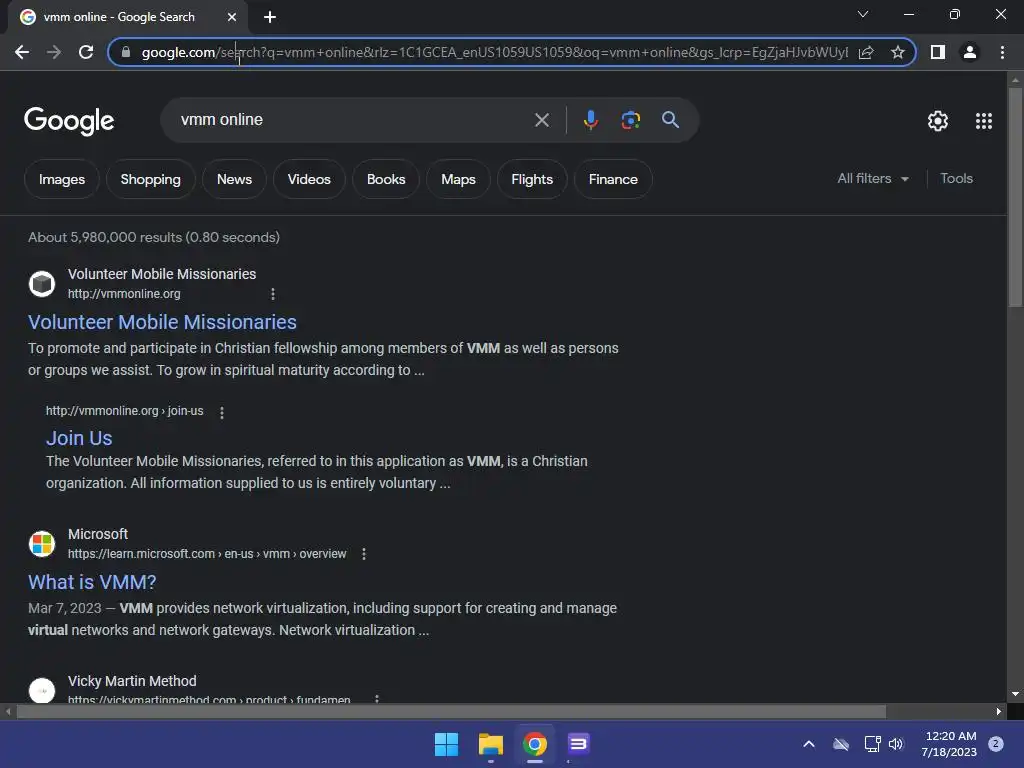Expand the All filters dropdown
The width and height of the screenshot is (1024, 768).
872,178
